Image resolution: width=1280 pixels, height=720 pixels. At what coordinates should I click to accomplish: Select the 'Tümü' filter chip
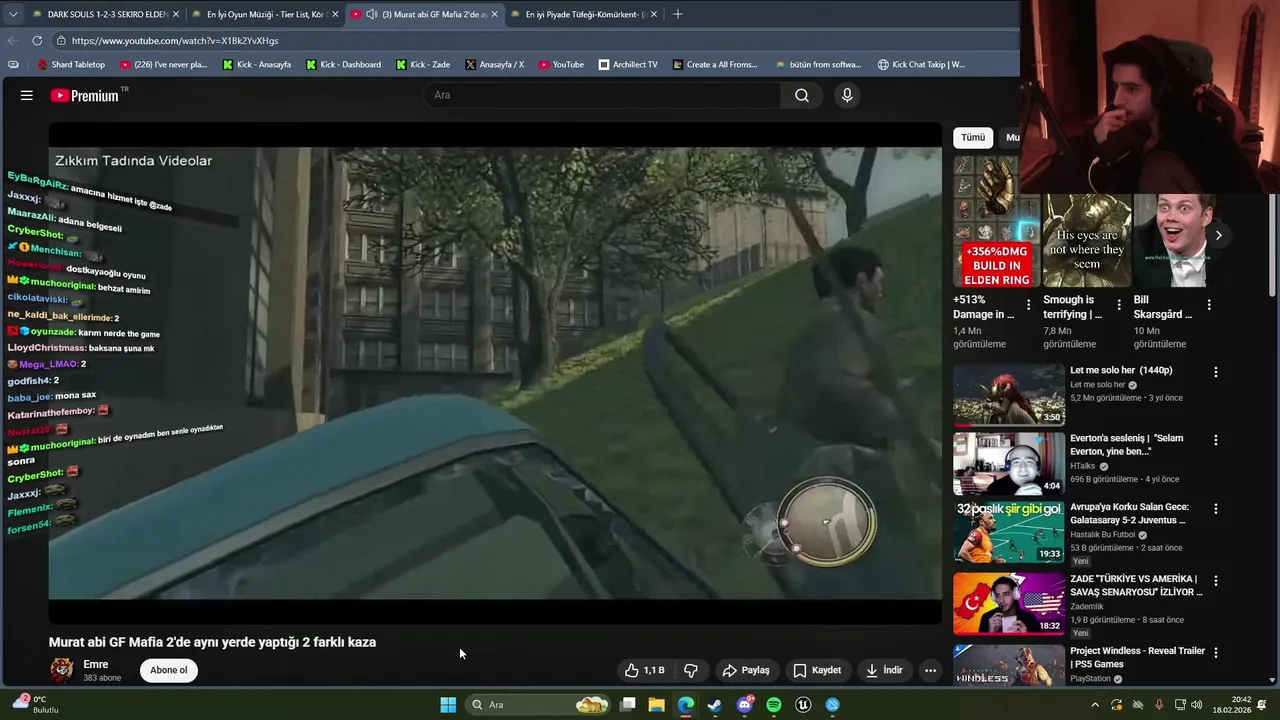[973, 138]
